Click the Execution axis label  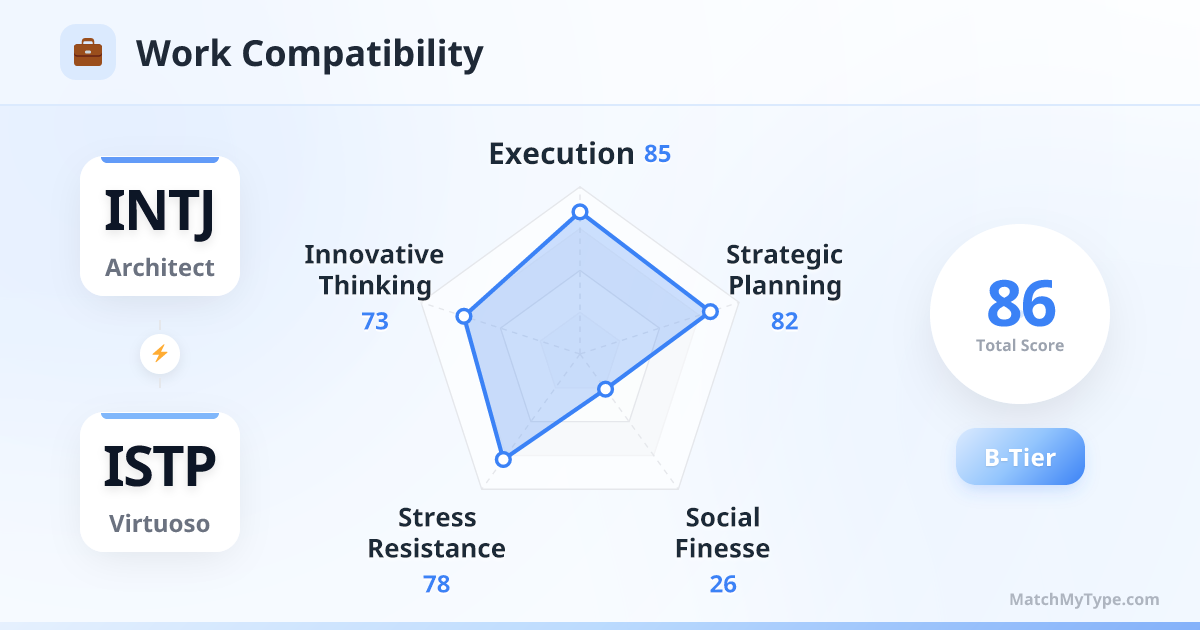tap(561, 154)
